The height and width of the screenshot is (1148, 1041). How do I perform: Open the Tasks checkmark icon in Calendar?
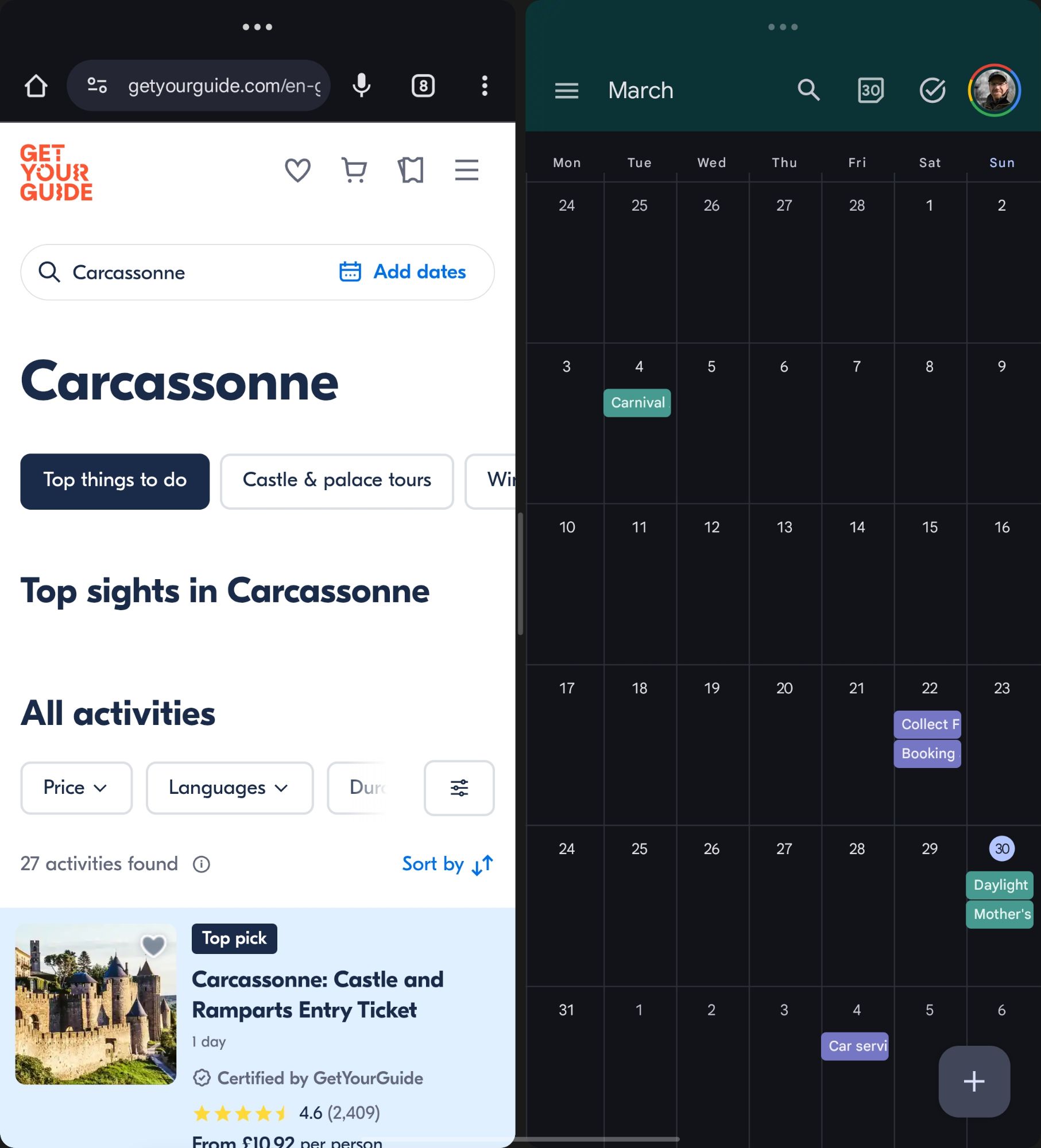(932, 90)
